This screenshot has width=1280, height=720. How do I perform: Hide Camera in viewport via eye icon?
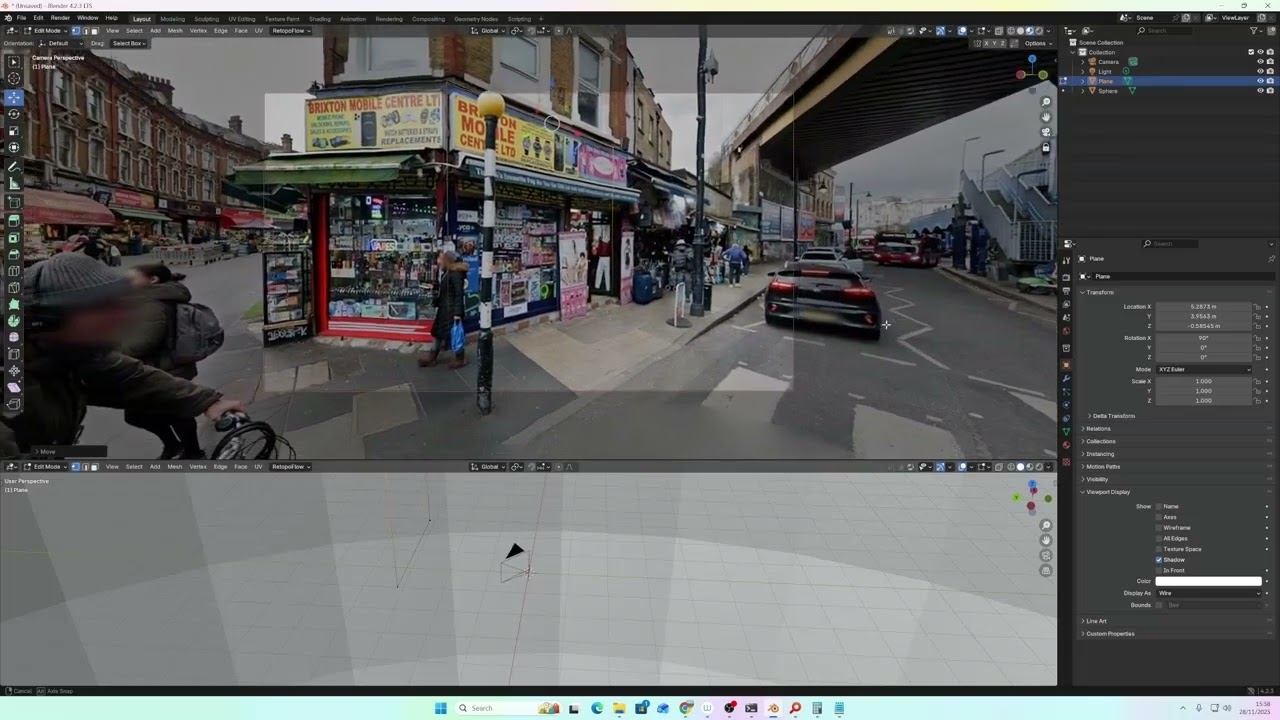[x=1260, y=62]
